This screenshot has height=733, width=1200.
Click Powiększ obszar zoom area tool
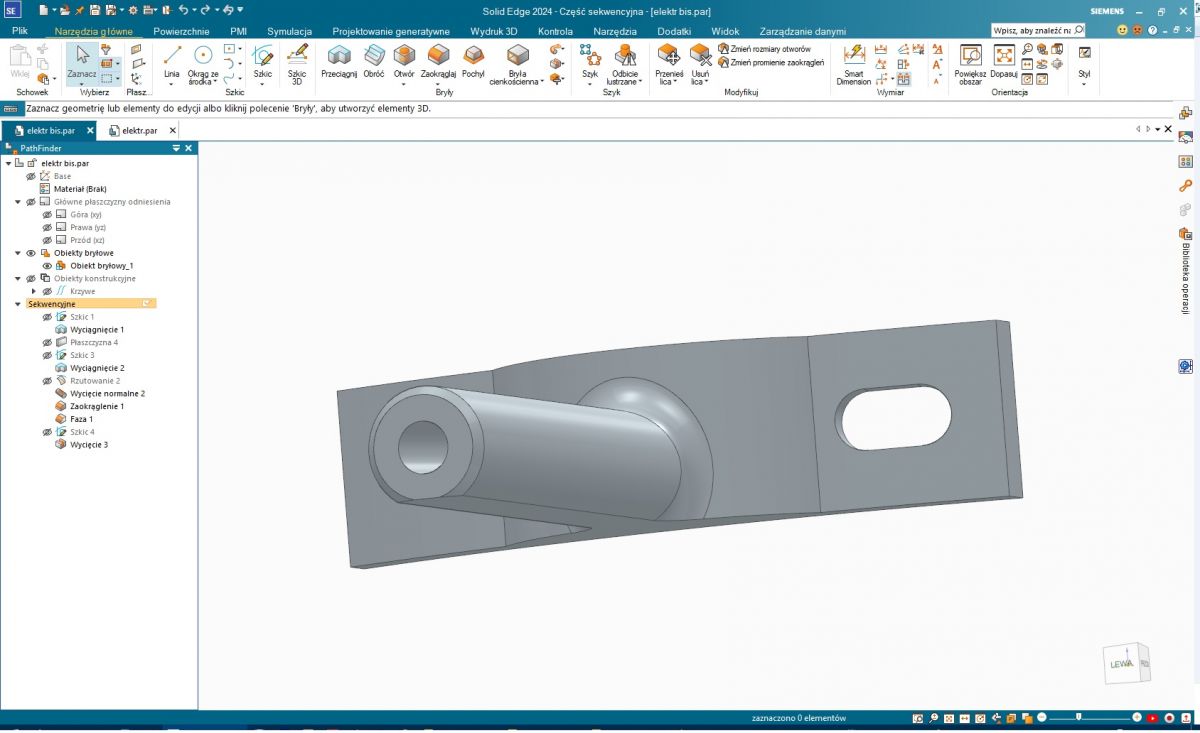[970, 64]
